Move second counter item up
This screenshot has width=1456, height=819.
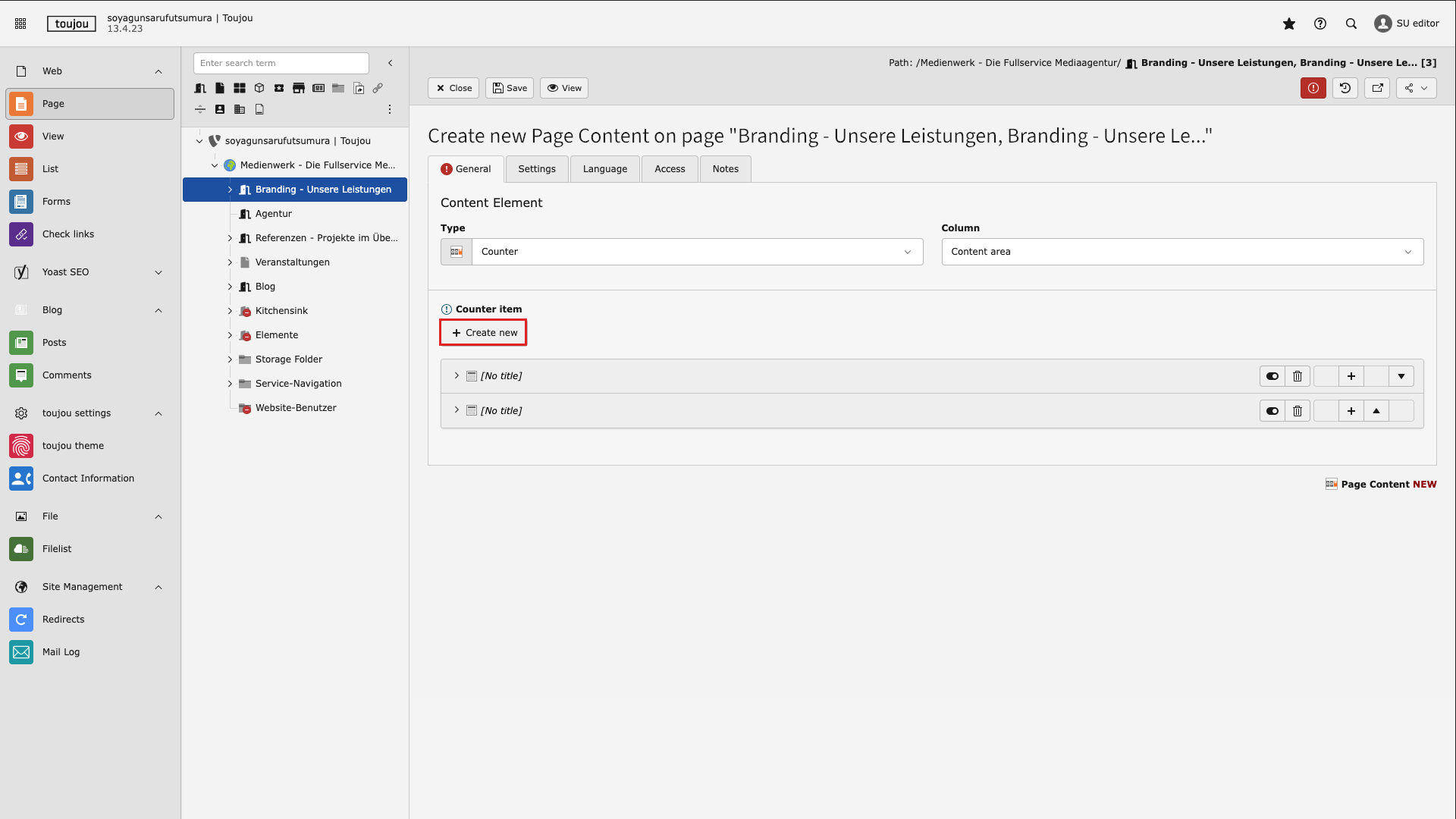point(1376,411)
